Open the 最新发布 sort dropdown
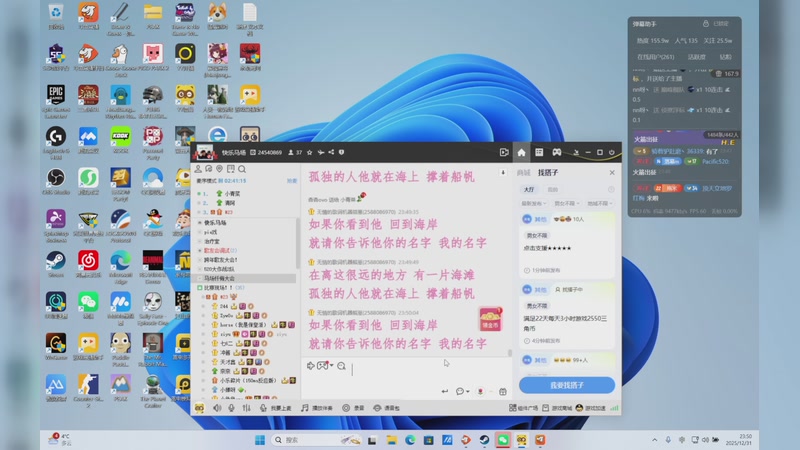The width and height of the screenshot is (800, 450). pos(533,203)
